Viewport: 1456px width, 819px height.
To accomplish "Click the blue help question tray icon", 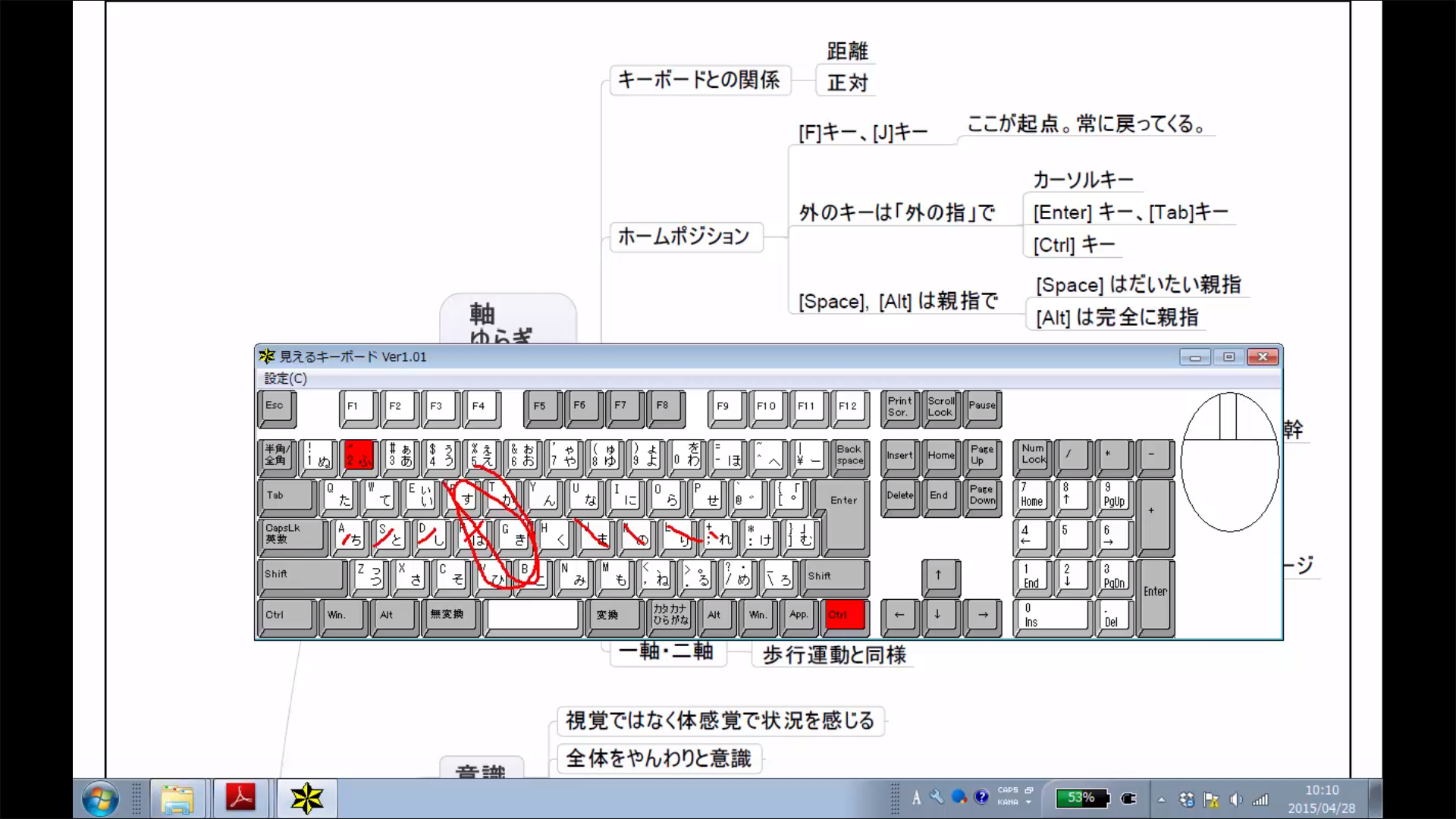I will click(981, 797).
